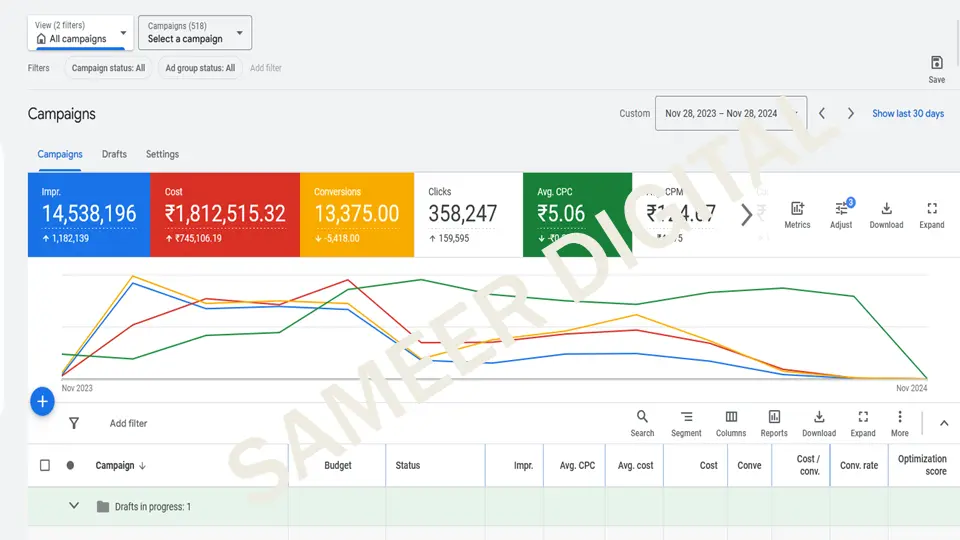Image resolution: width=960 pixels, height=540 pixels.
Task: Open the chart Metrics selector icon
Action: pyautogui.click(x=797, y=209)
